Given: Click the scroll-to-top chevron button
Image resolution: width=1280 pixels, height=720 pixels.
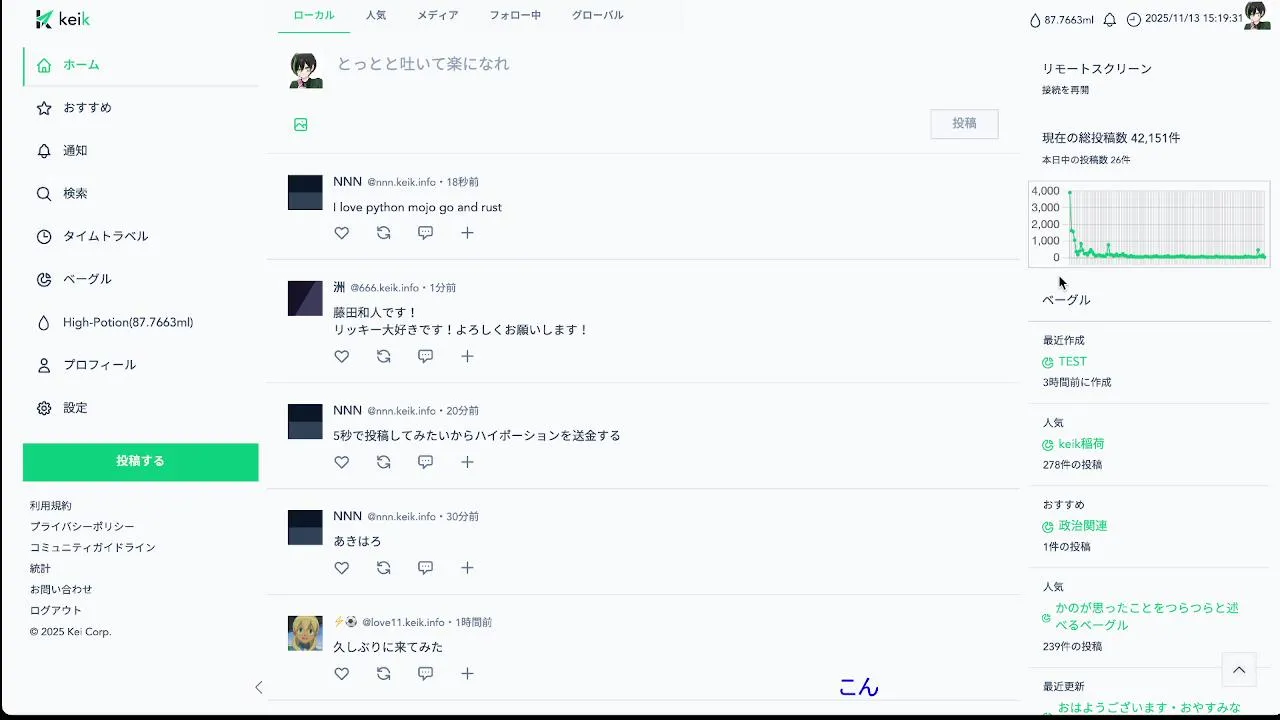Looking at the screenshot, I should (1238, 670).
